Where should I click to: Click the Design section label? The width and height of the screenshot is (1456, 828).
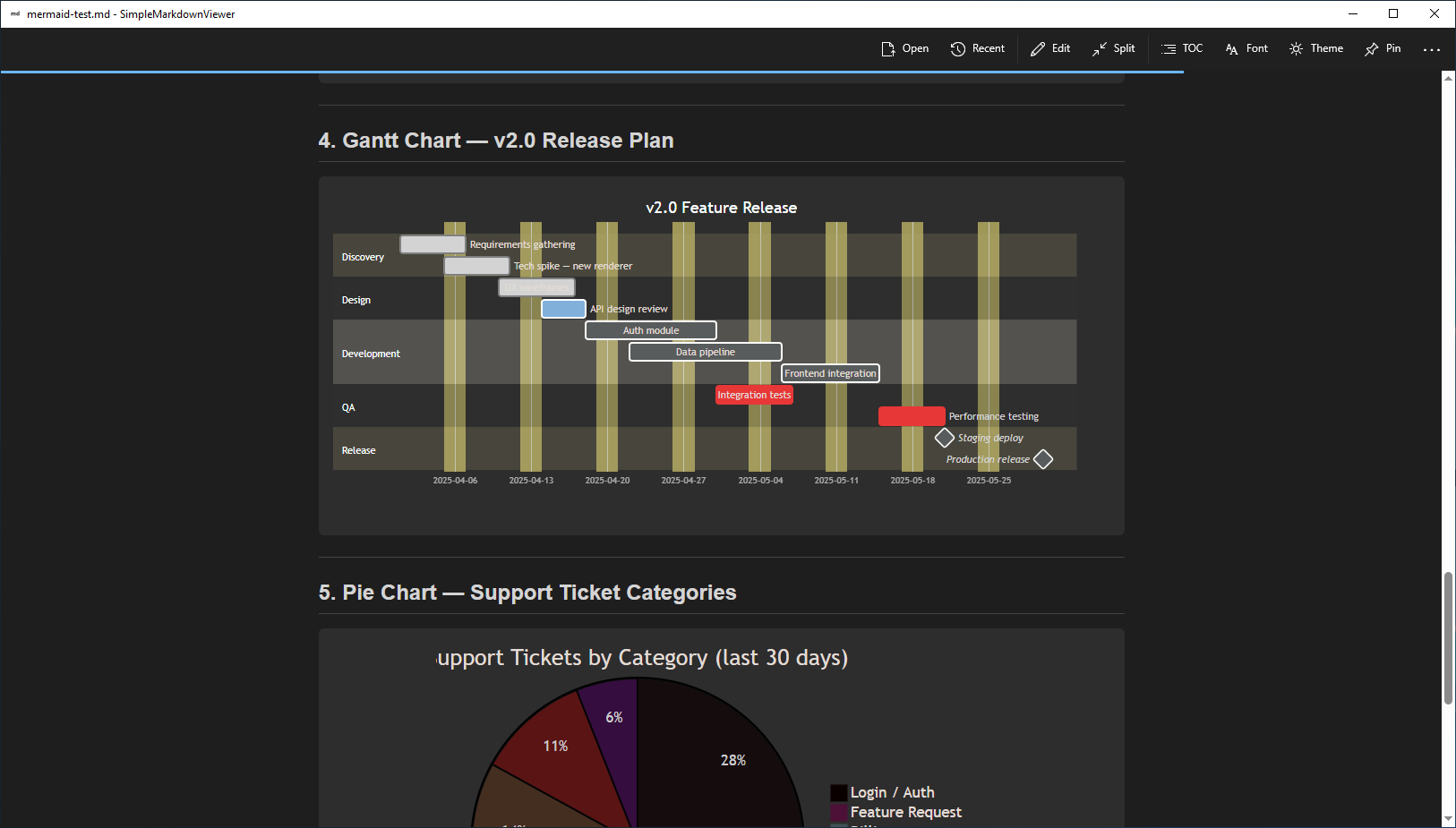tap(355, 300)
